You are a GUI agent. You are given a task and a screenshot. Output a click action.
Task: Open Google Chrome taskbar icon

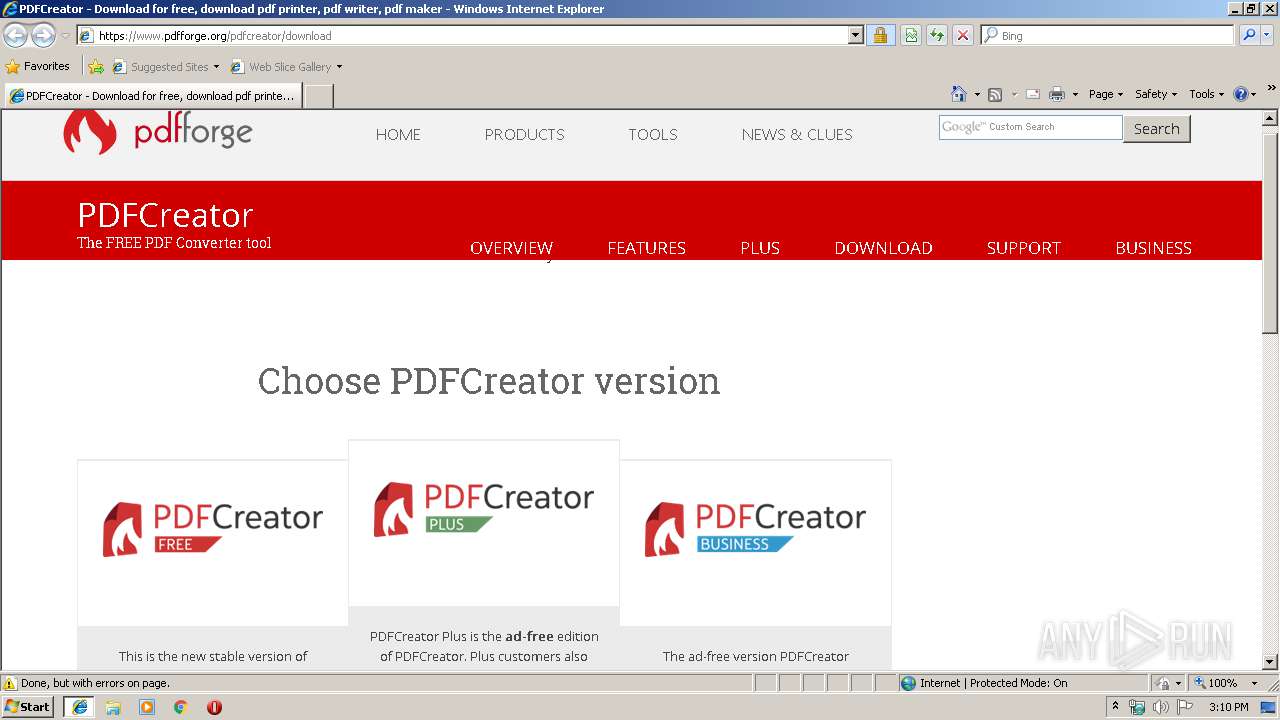[180, 707]
